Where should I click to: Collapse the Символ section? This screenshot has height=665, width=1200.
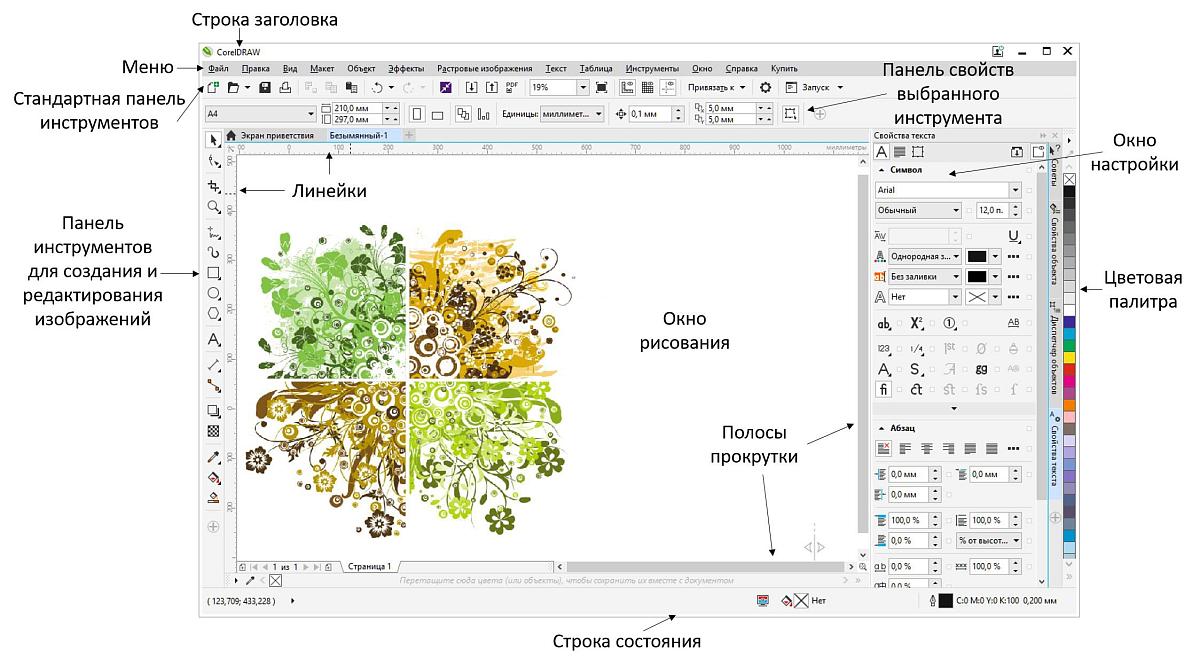pyautogui.click(x=881, y=170)
